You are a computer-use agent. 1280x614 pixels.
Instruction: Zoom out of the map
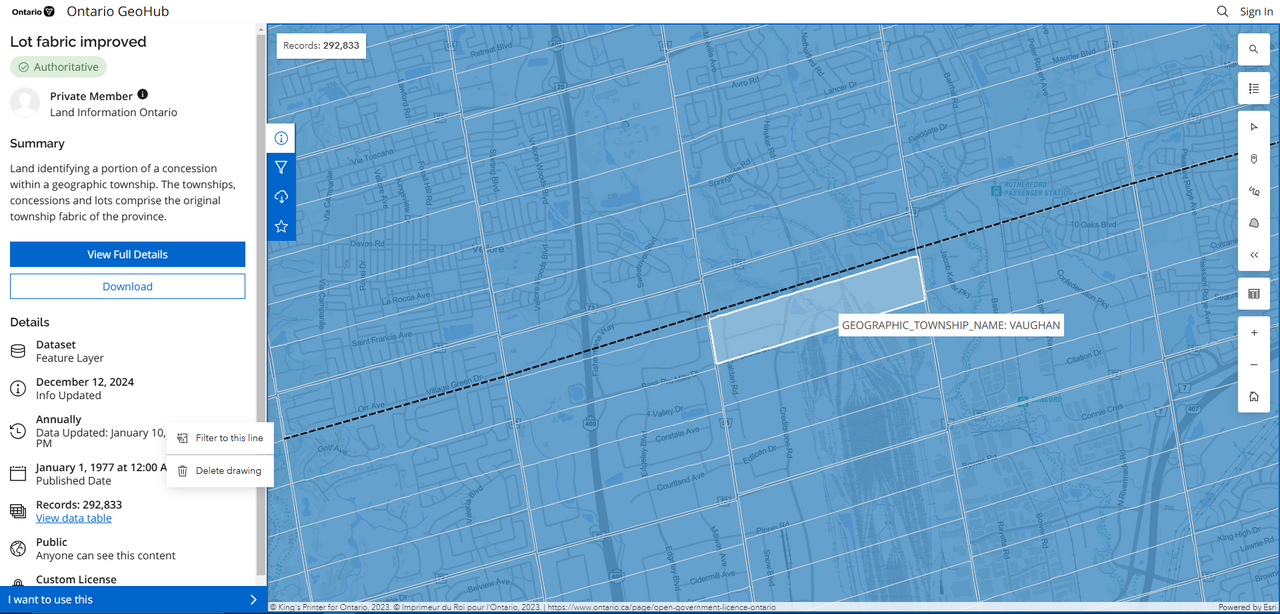(1253, 365)
